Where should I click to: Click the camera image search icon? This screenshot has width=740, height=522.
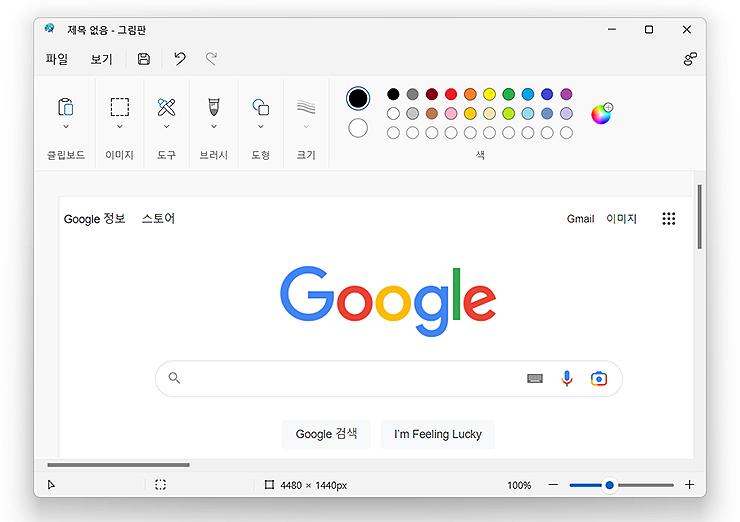pyautogui.click(x=599, y=379)
